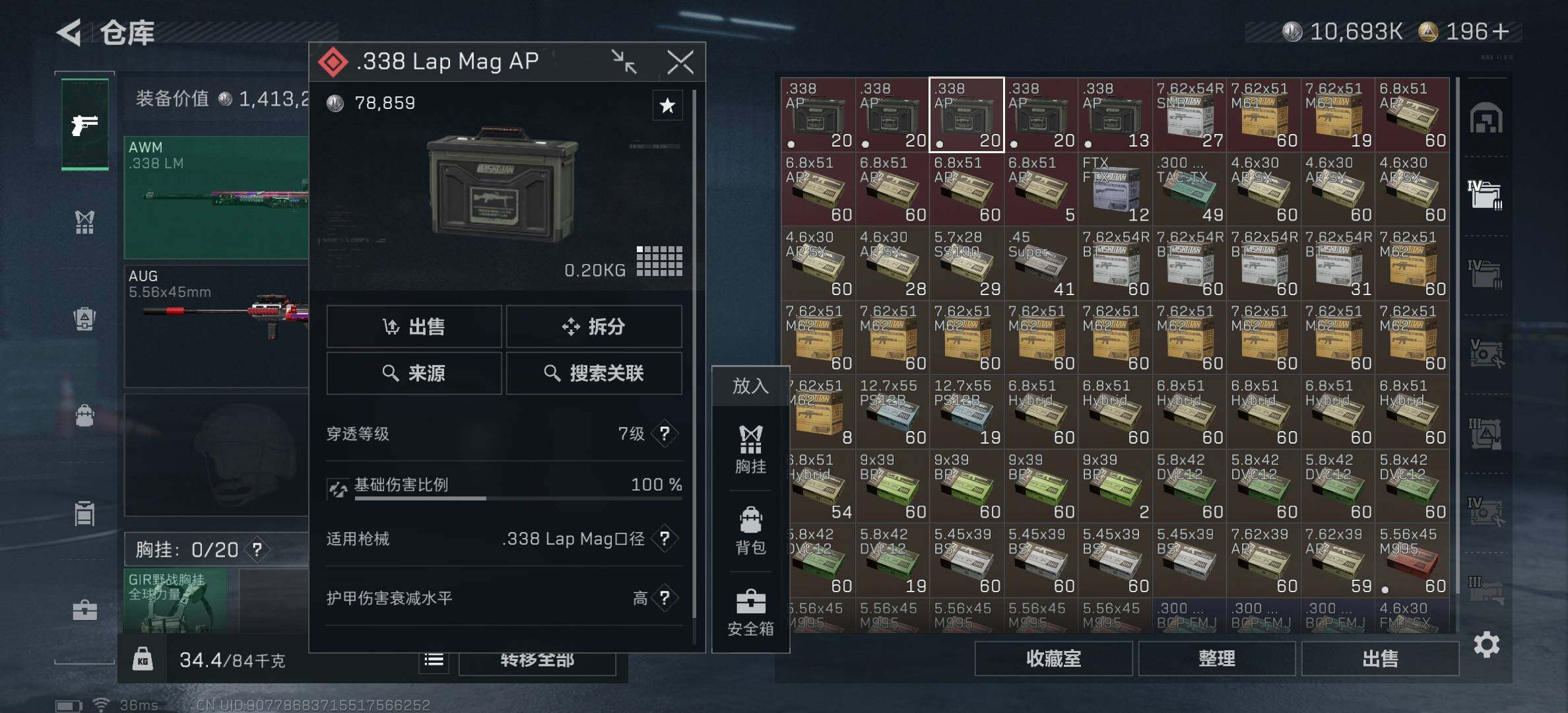Toggle the list view icon beside weight
Viewport: 1568px width, 713px height.
(434, 660)
